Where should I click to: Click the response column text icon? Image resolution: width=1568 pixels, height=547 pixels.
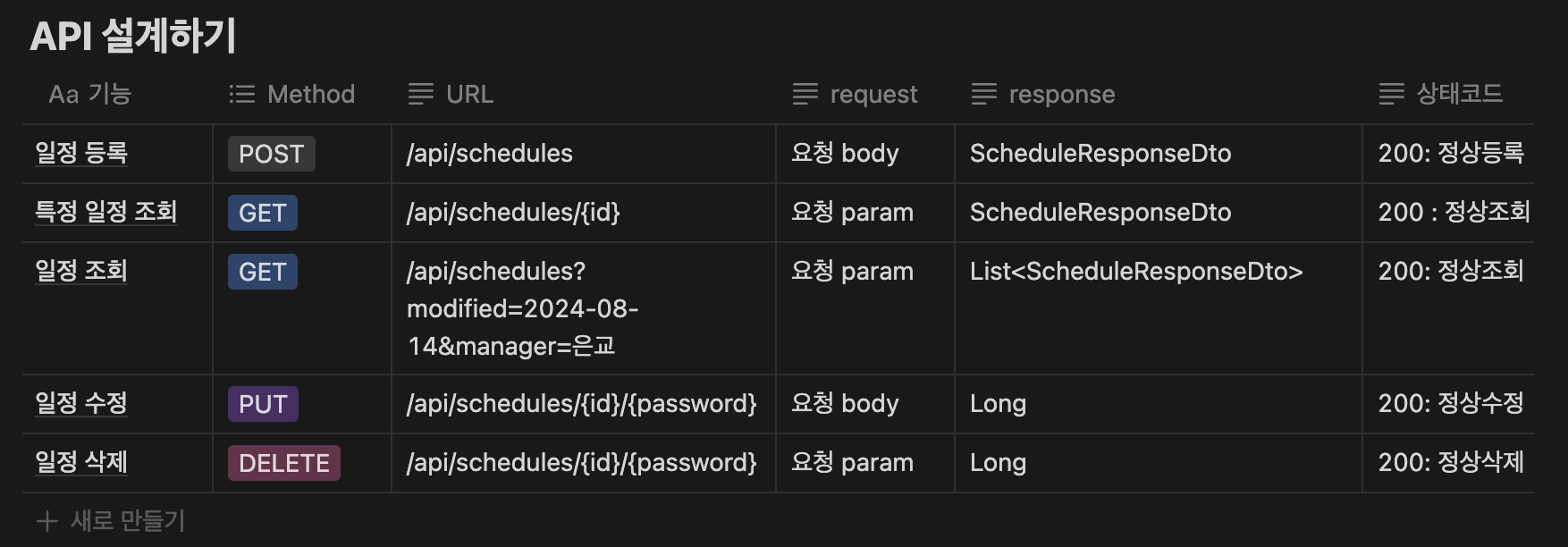pyautogui.click(x=983, y=94)
